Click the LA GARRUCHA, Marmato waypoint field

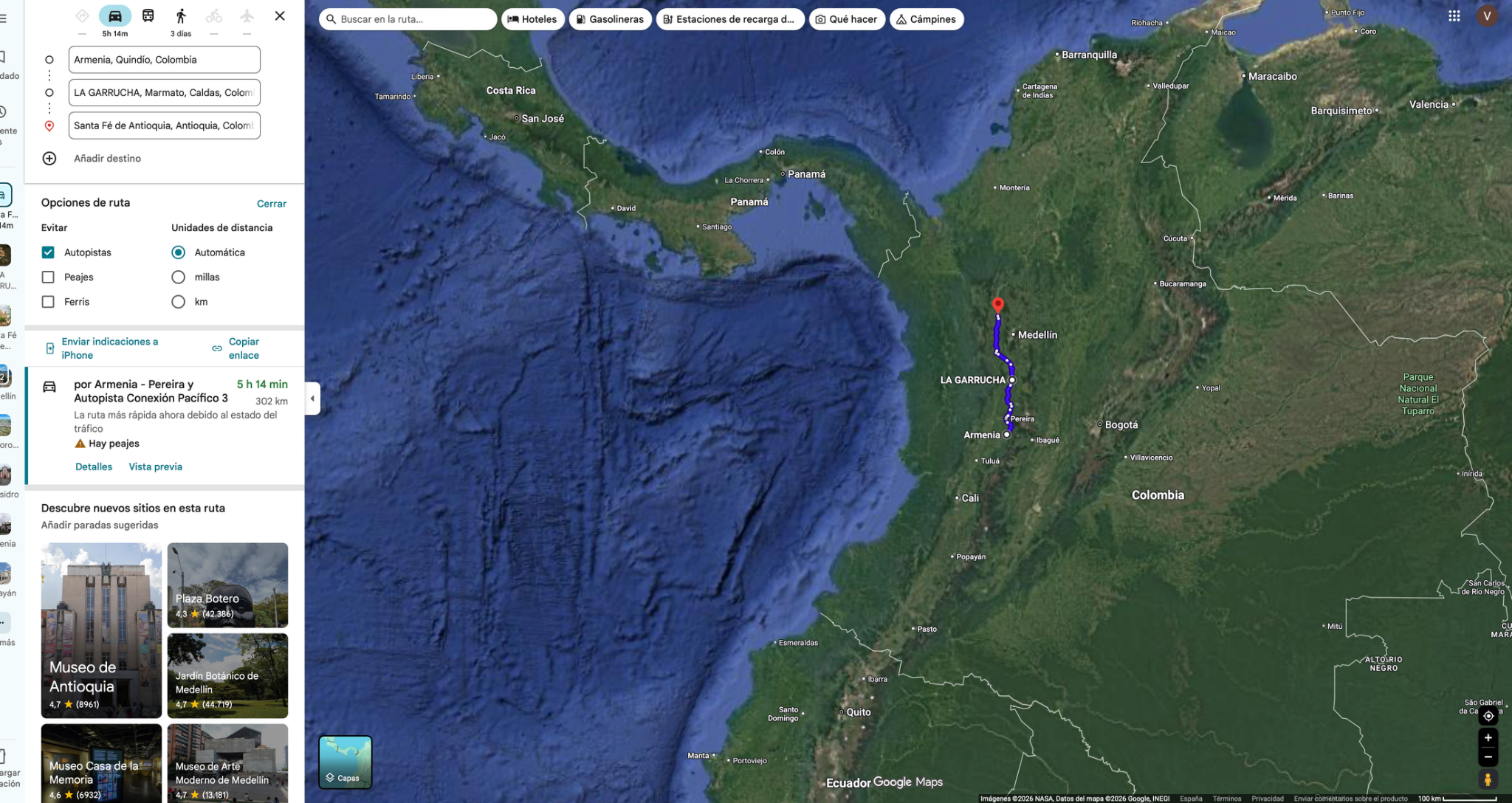pyautogui.click(x=164, y=92)
